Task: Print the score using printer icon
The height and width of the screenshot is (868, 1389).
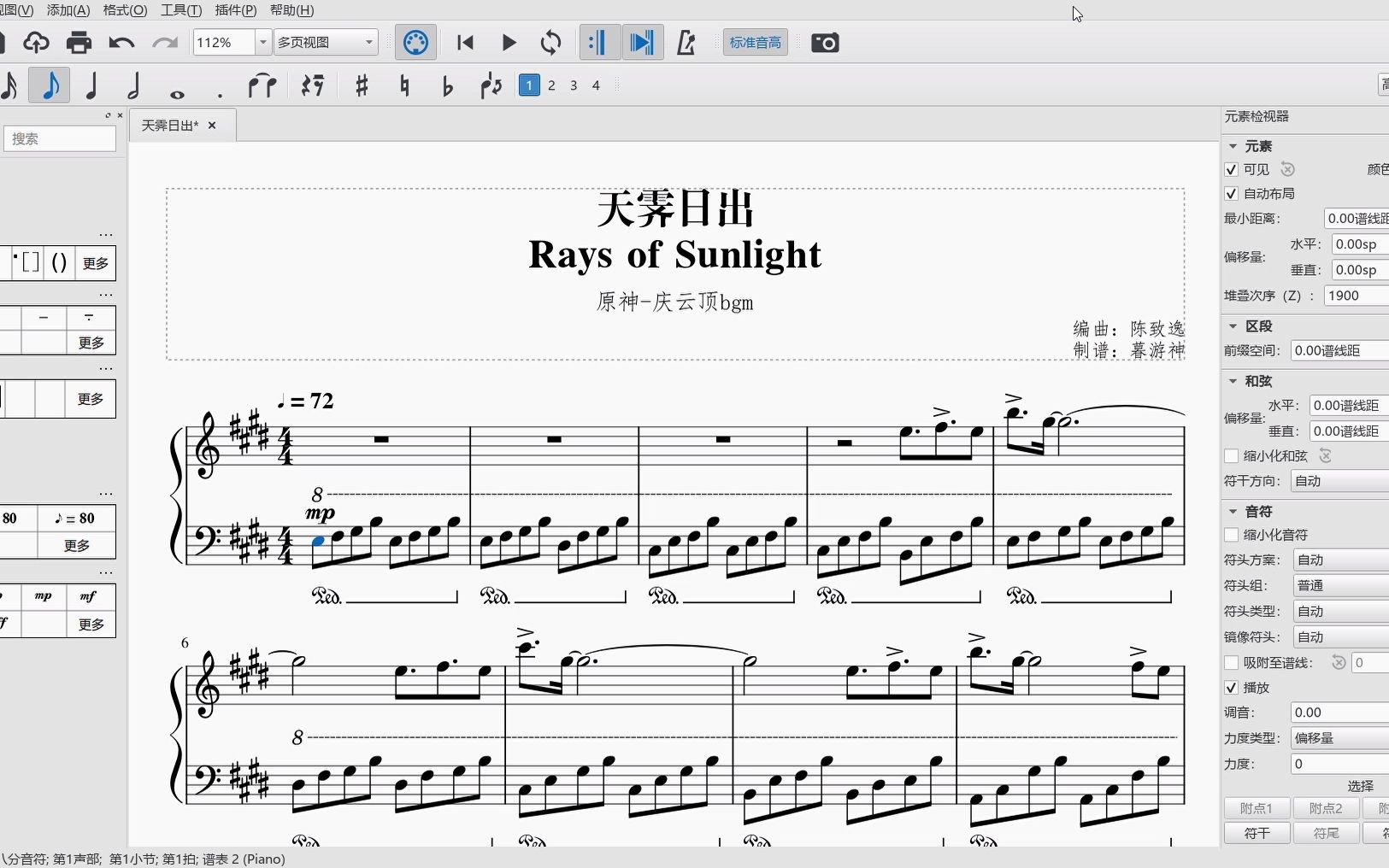Action: 79,43
